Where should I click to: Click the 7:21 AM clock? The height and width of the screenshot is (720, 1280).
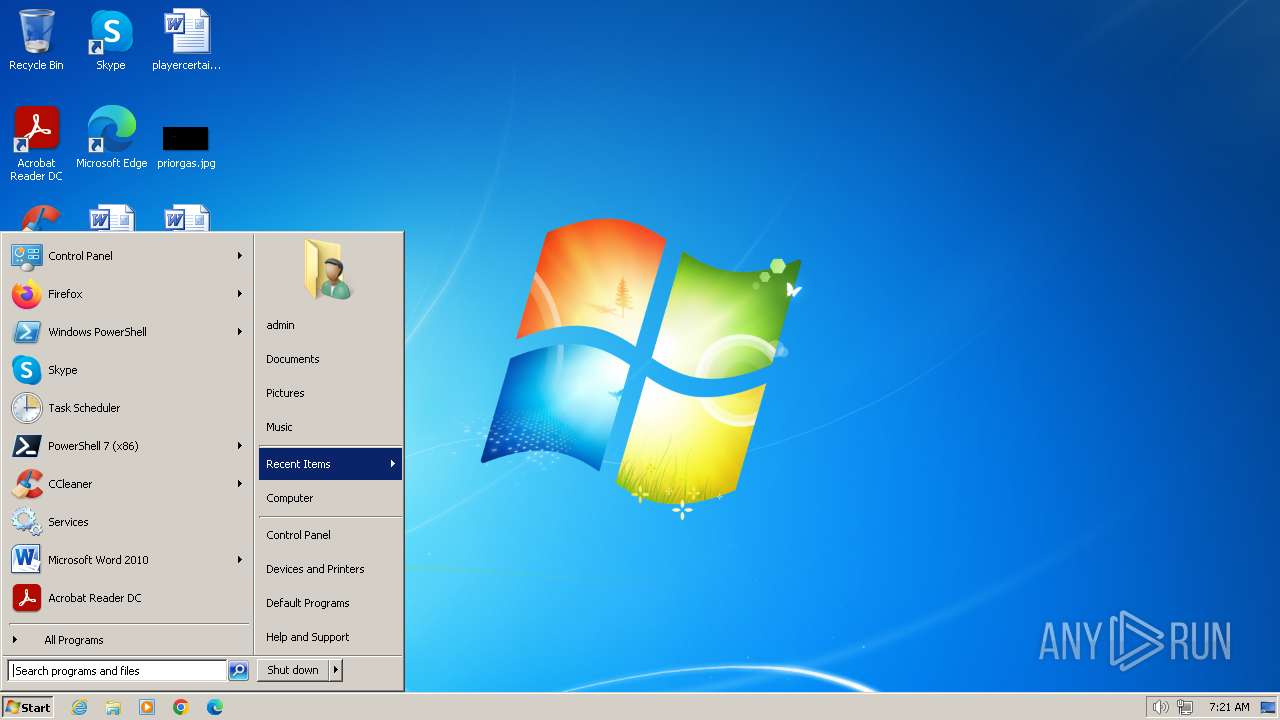click(x=1229, y=707)
